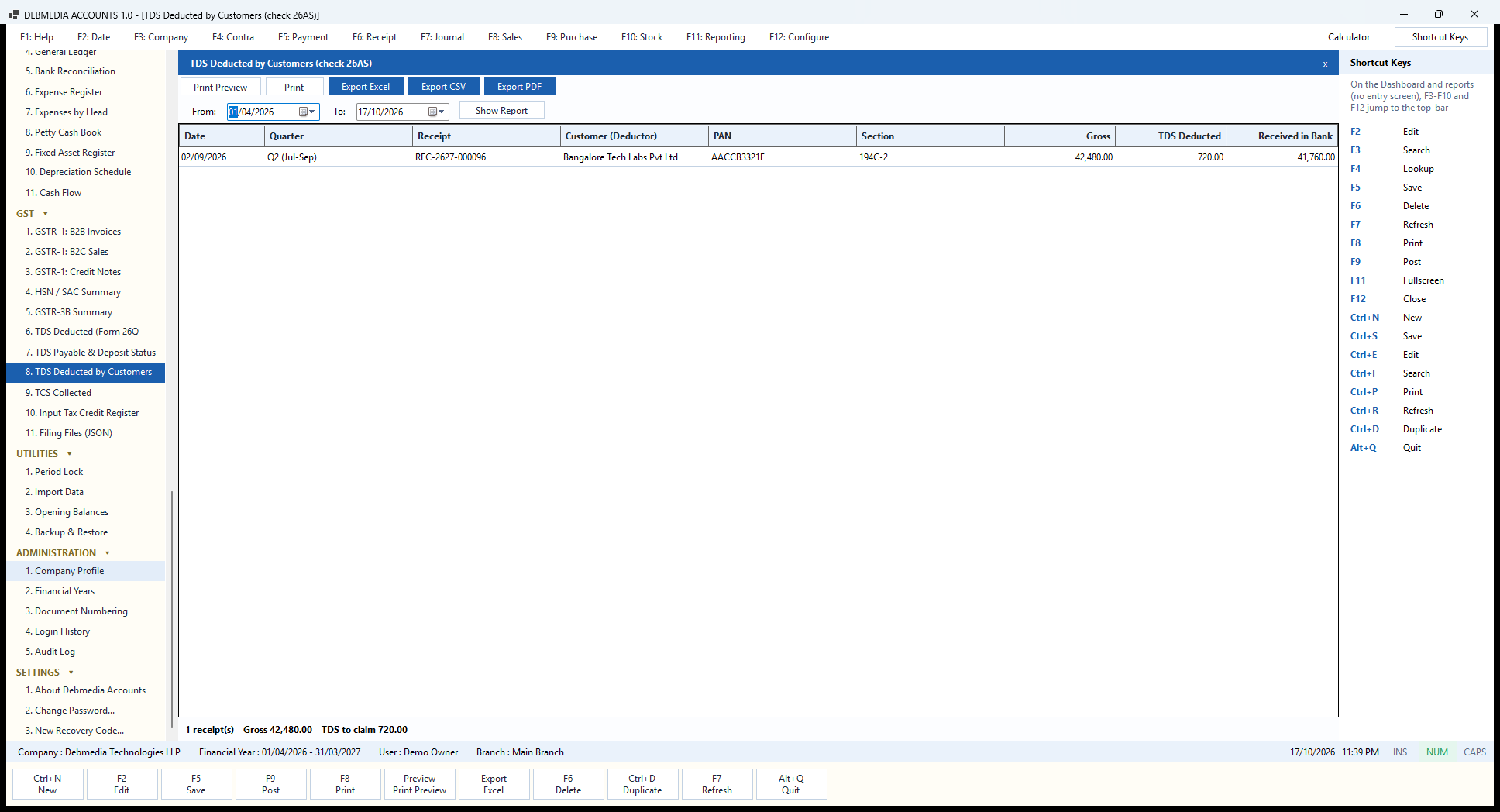Sort by Customer (Deductor) column header
1500x812 pixels.
634,136
